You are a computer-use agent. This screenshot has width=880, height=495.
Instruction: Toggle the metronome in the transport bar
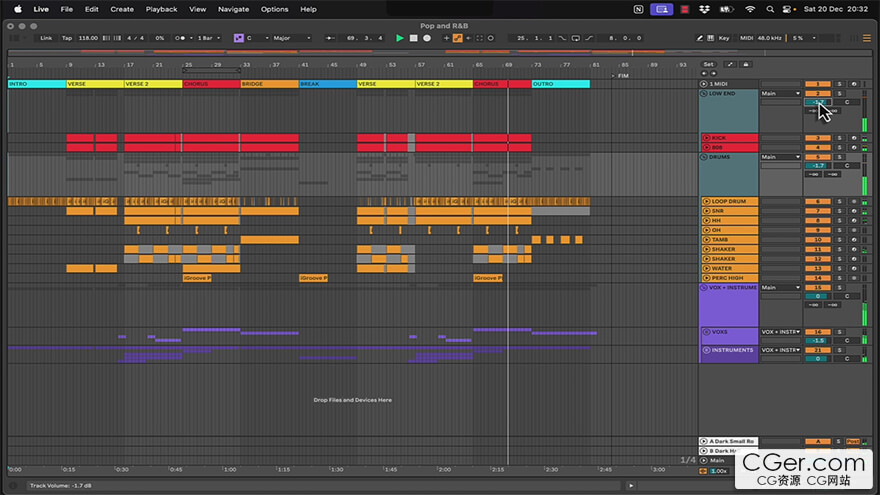[x=182, y=38]
